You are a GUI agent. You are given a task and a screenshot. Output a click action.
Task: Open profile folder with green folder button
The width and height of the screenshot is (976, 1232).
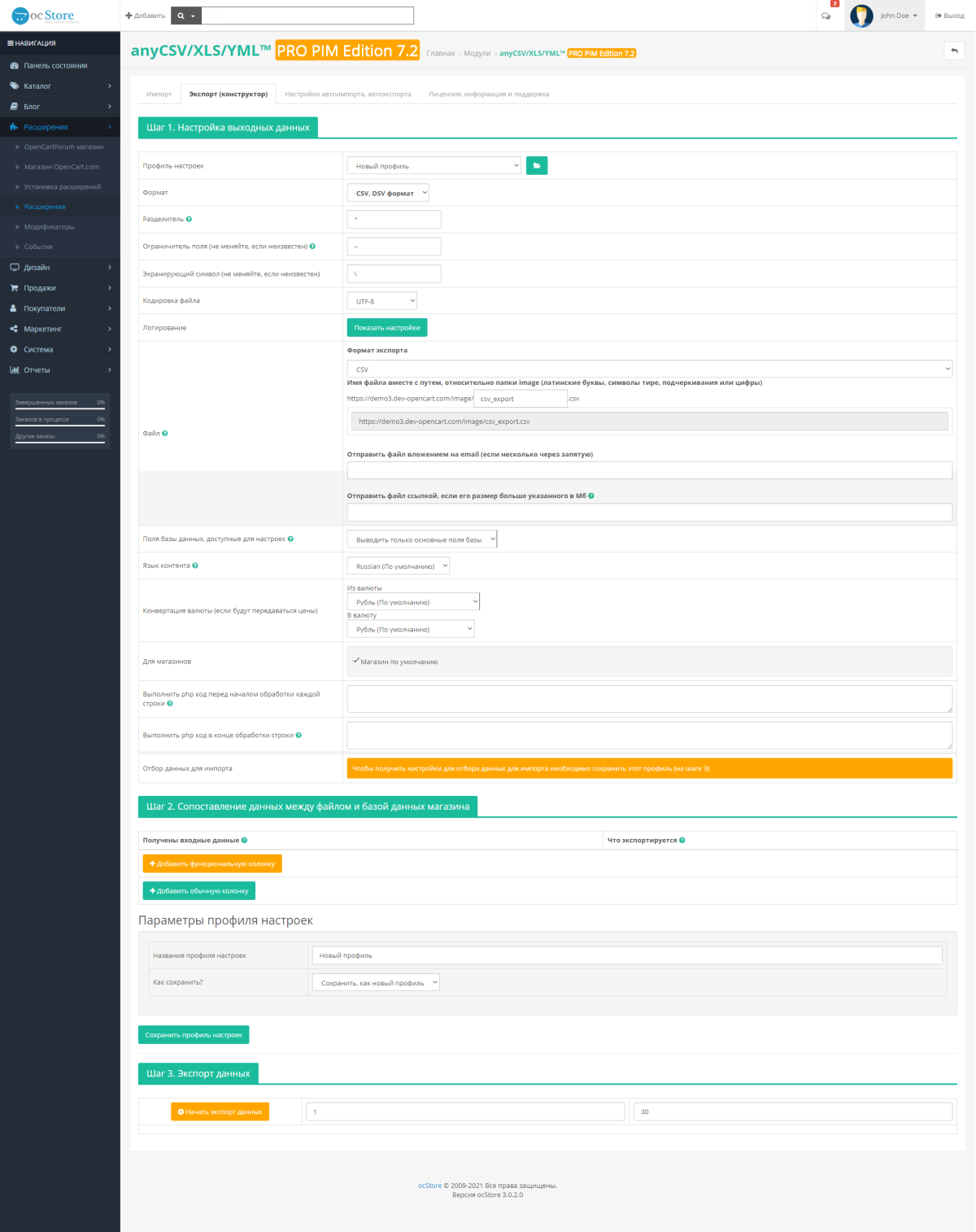[x=537, y=166]
